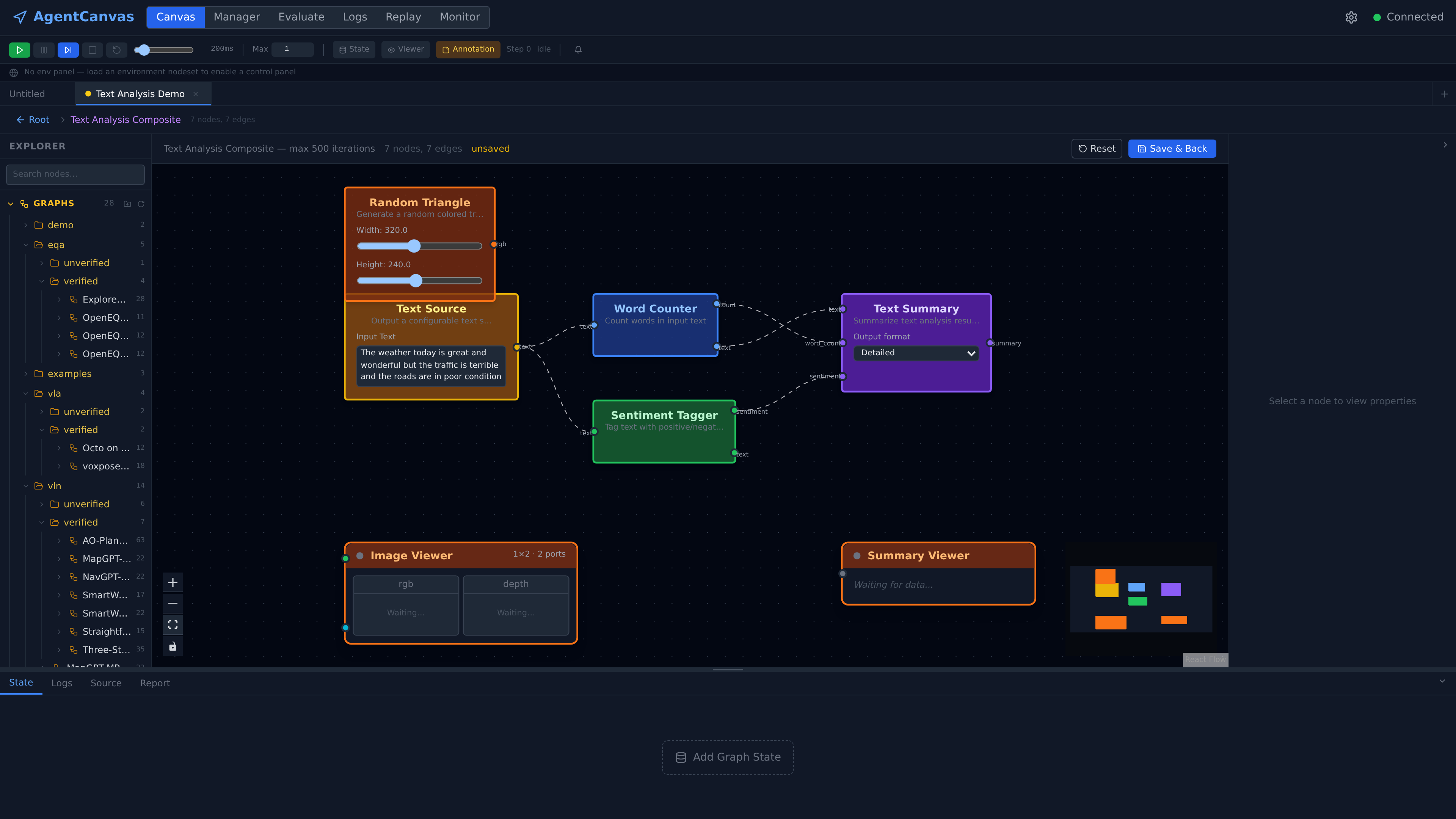Screen dimensions: 1456x819
Task: Expand the examples folder
Action: (25, 373)
